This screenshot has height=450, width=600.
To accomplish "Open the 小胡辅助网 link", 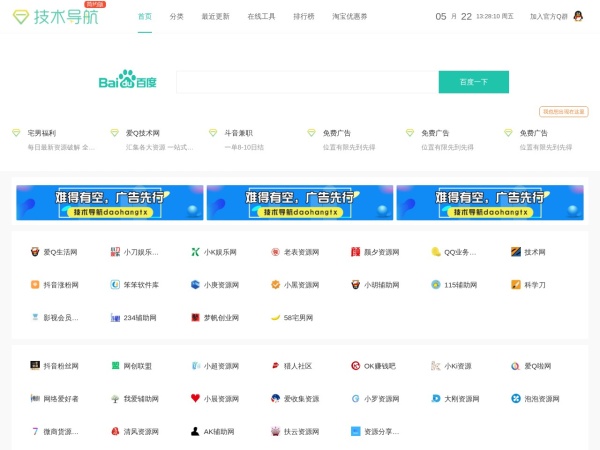I will [x=382, y=285].
